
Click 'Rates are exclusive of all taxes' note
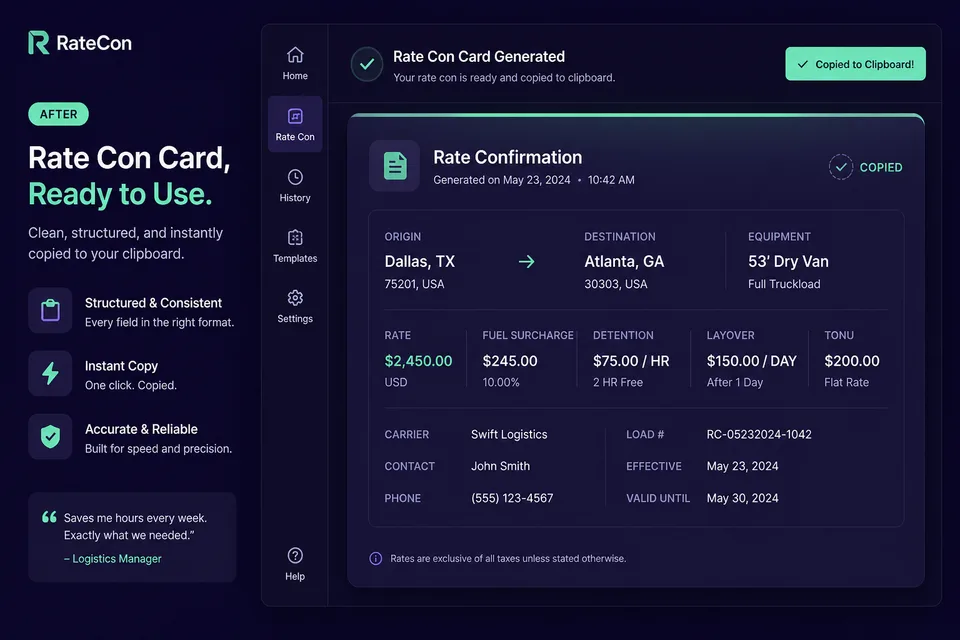tap(508, 559)
